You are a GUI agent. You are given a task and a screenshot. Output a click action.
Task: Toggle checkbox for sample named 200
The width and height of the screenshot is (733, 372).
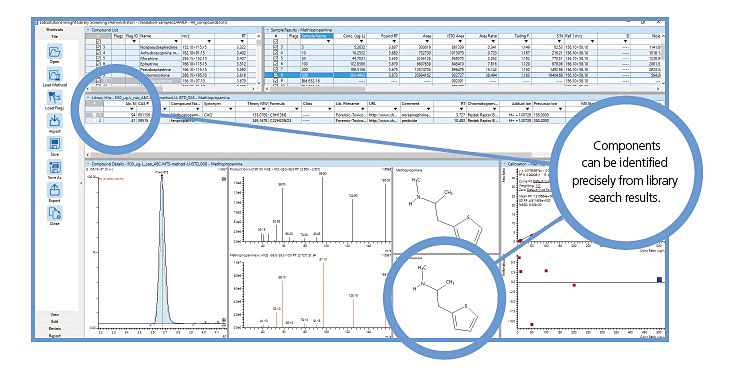[x=275, y=69]
